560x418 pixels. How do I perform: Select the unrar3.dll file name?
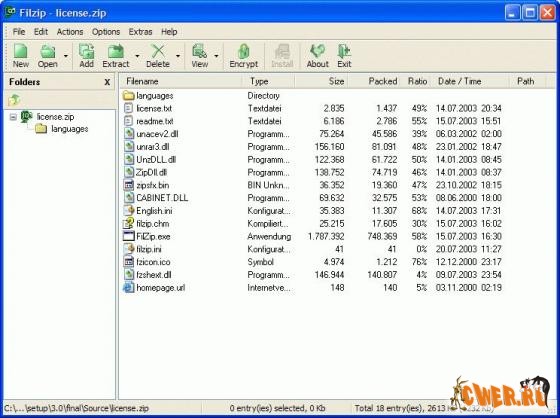(153, 147)
